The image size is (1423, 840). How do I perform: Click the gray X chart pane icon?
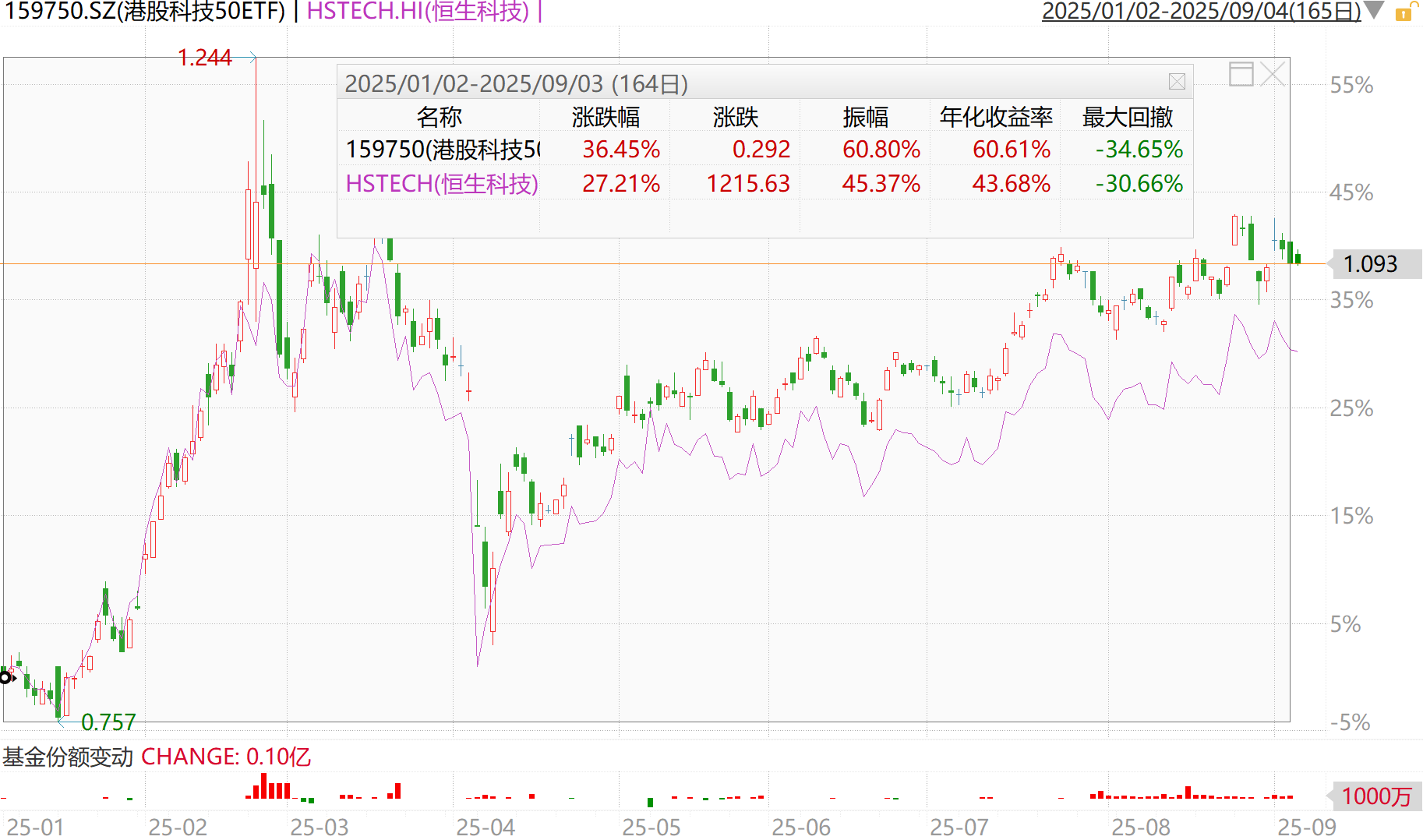click(1272, 74)
